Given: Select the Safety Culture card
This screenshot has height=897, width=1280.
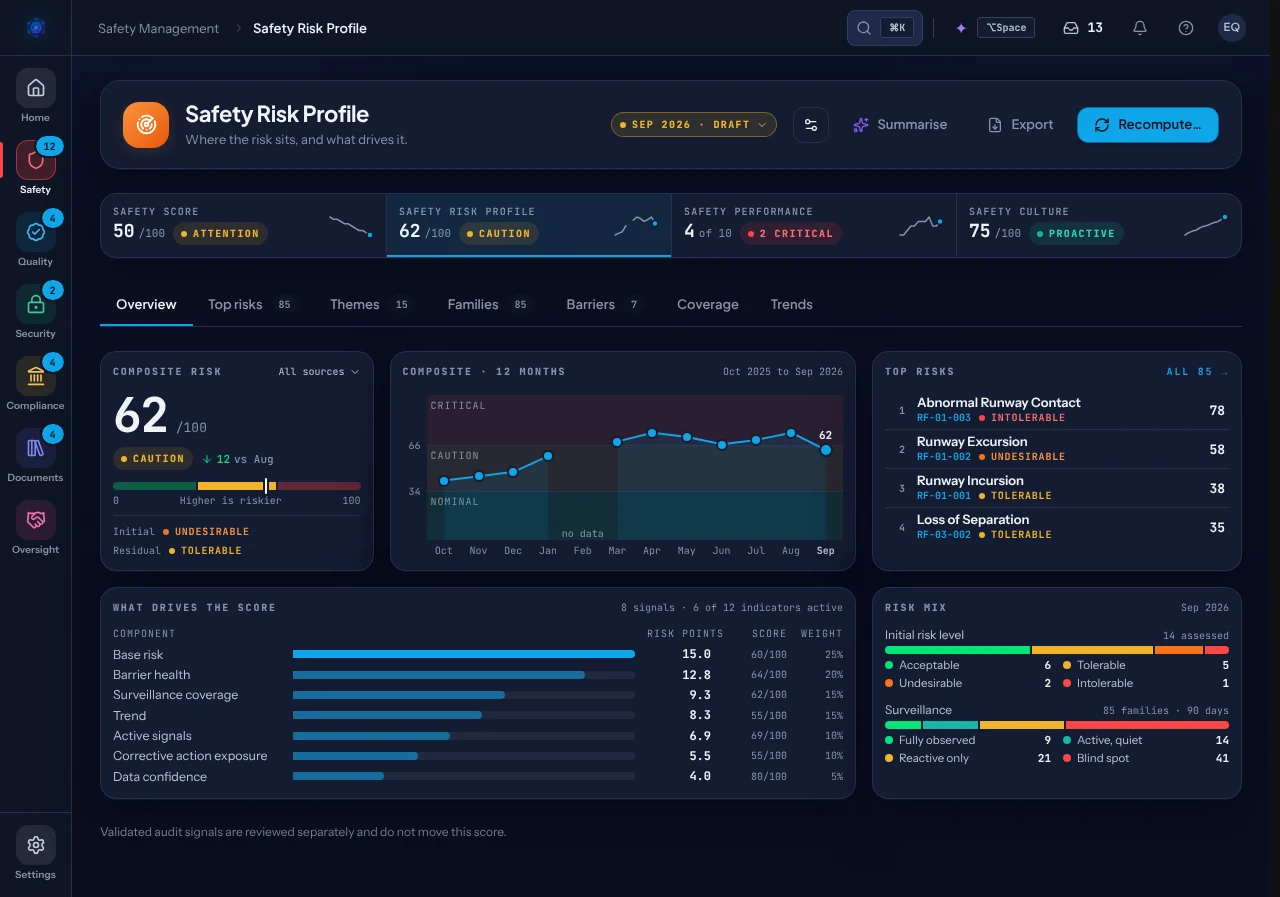Looking at the screenshot, I should point(1099,225).
